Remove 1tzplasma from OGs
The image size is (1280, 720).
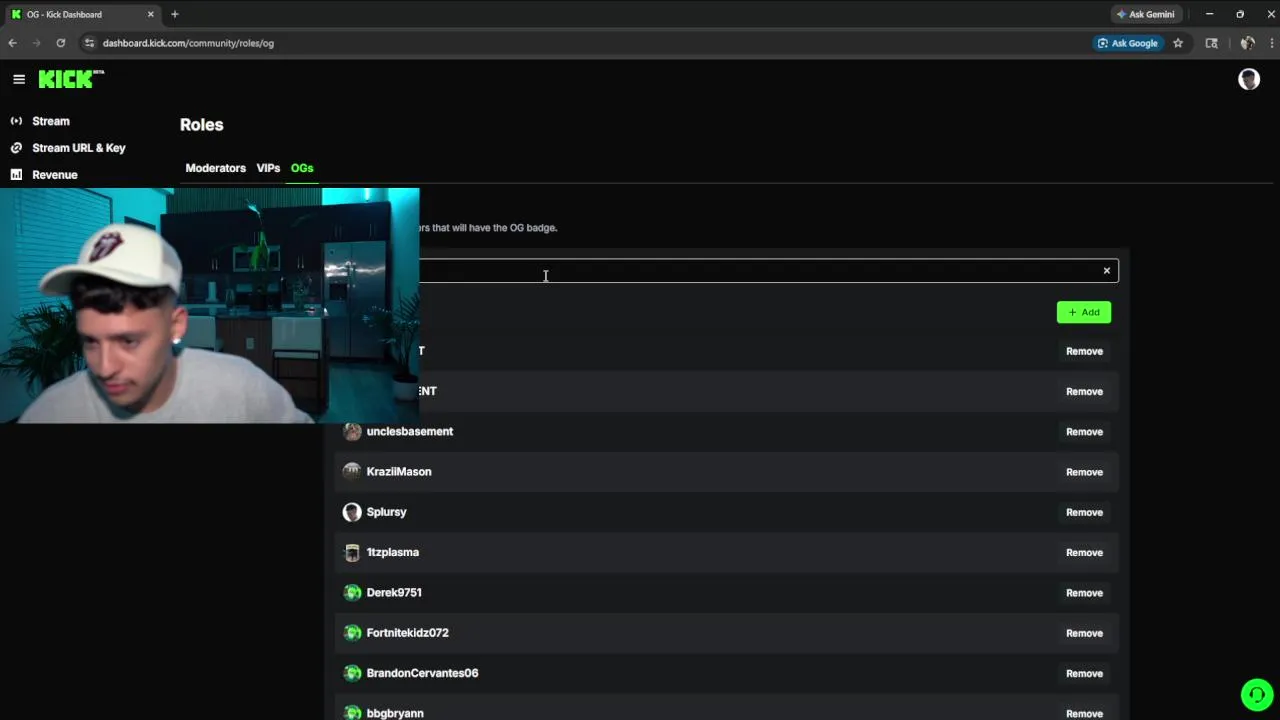(x=1084, y=552)
